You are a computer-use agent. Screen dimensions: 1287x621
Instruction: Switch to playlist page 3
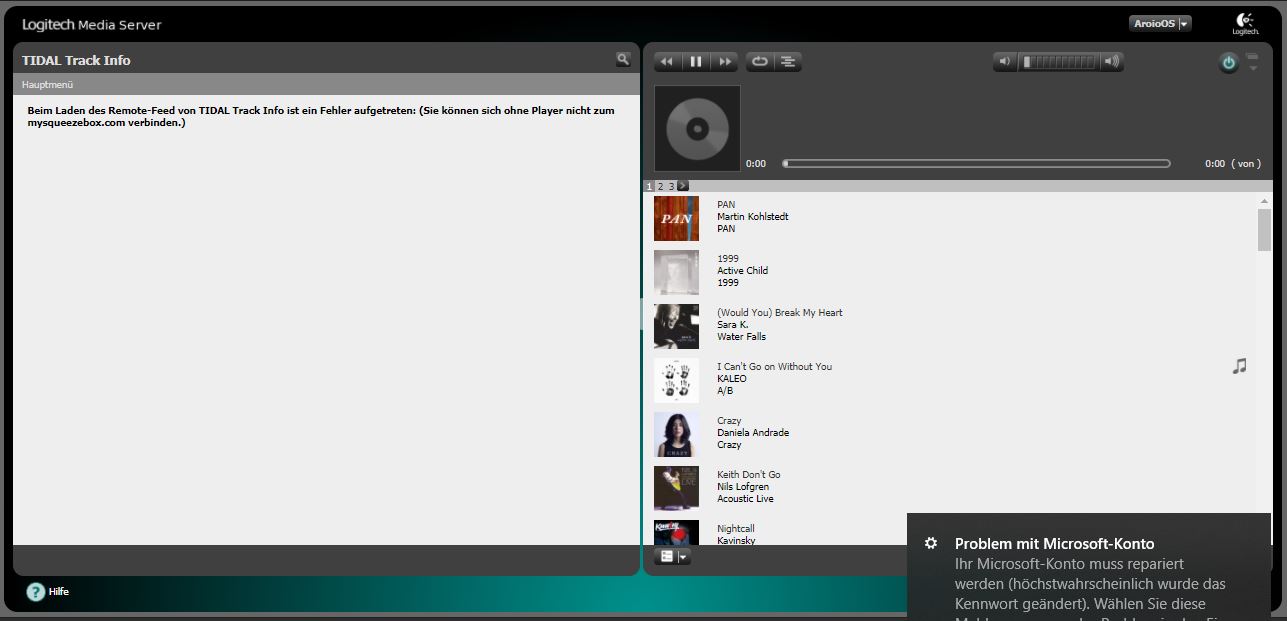tap(671, 186)
